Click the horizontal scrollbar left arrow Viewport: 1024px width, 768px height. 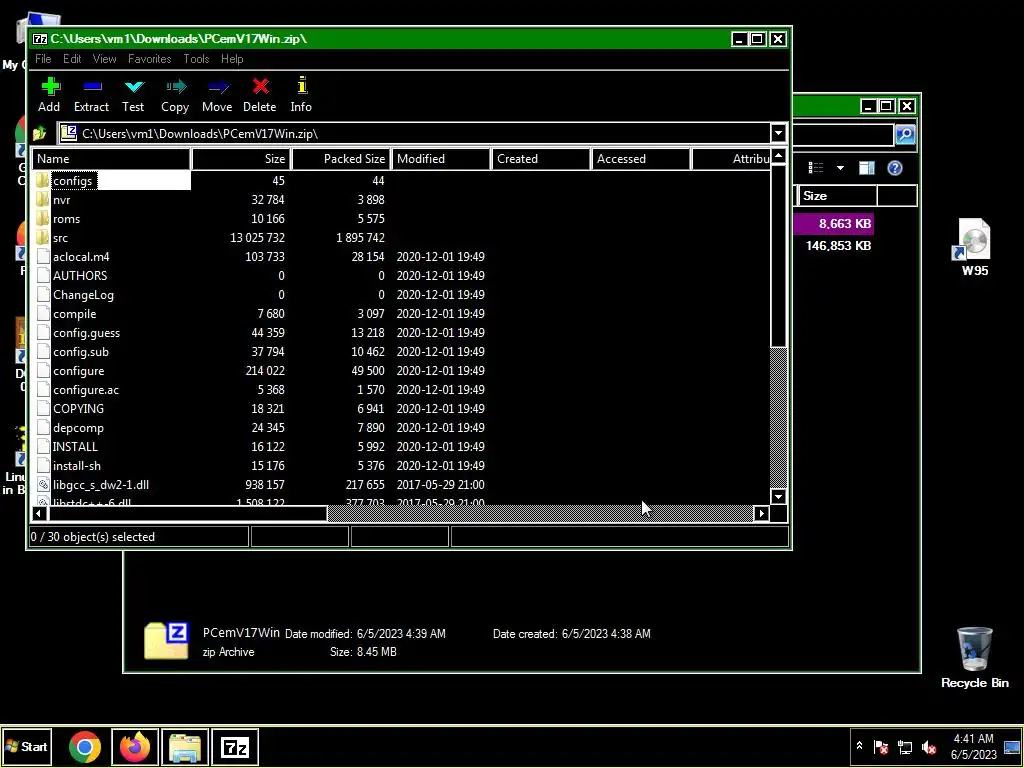(39, 514)
